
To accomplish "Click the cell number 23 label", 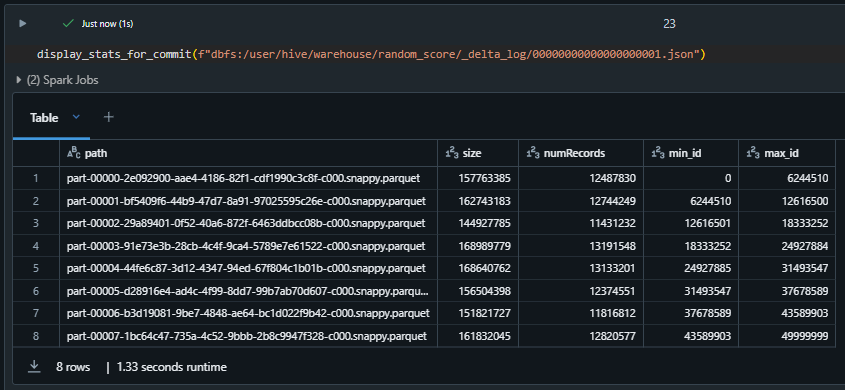I will click(x=669, y=24).
